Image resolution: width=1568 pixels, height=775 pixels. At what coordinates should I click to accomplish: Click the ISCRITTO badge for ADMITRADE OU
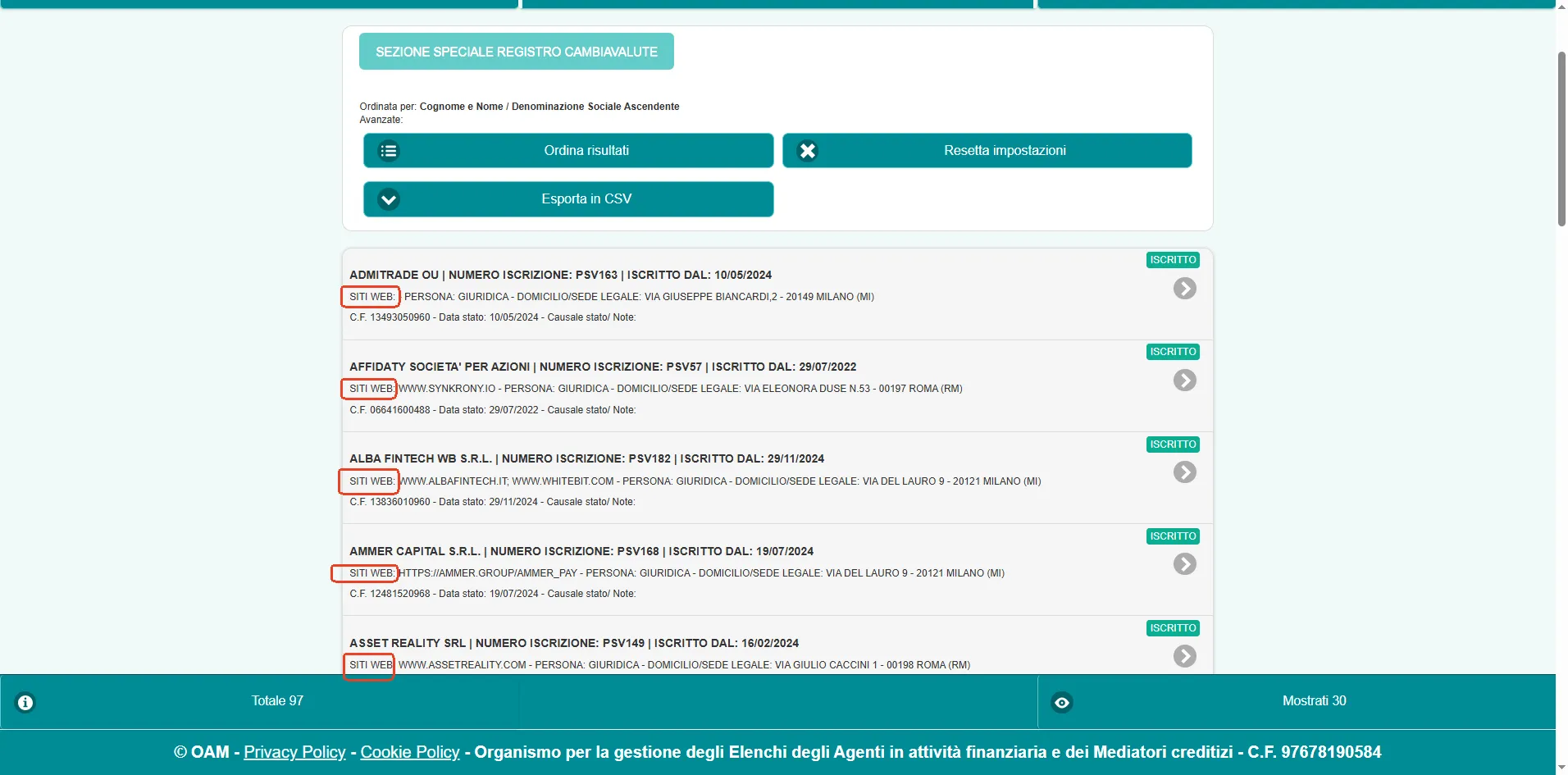pyautogui.click(x=1173, y=260)
